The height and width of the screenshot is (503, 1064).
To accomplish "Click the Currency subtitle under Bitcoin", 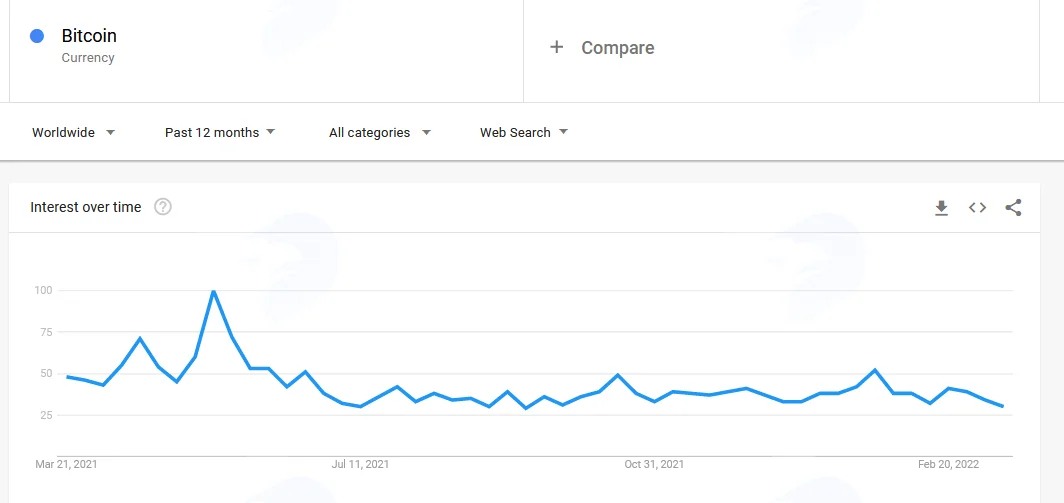I will click(x=88, y=58).
